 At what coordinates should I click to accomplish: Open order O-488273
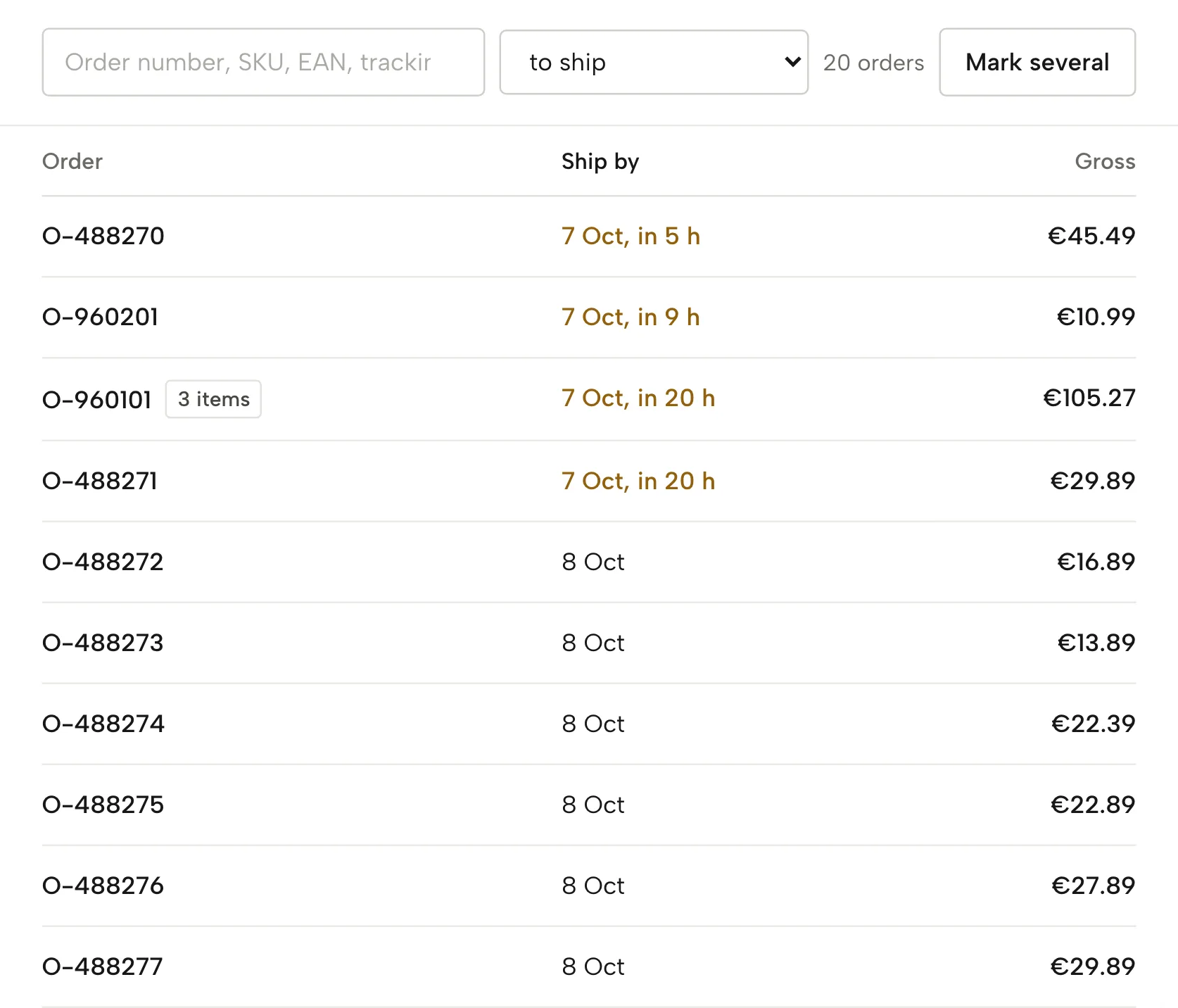pos(103,643)
